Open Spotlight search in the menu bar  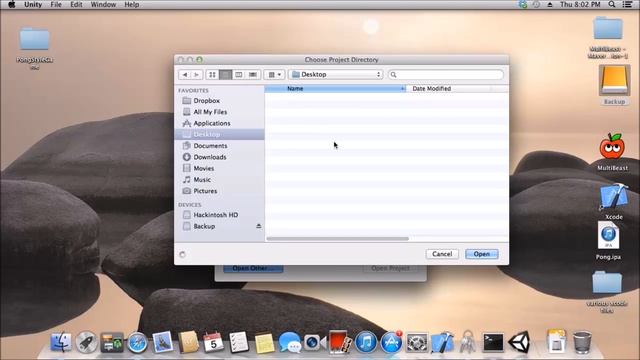pyautogui.click(x=612, y=4)
